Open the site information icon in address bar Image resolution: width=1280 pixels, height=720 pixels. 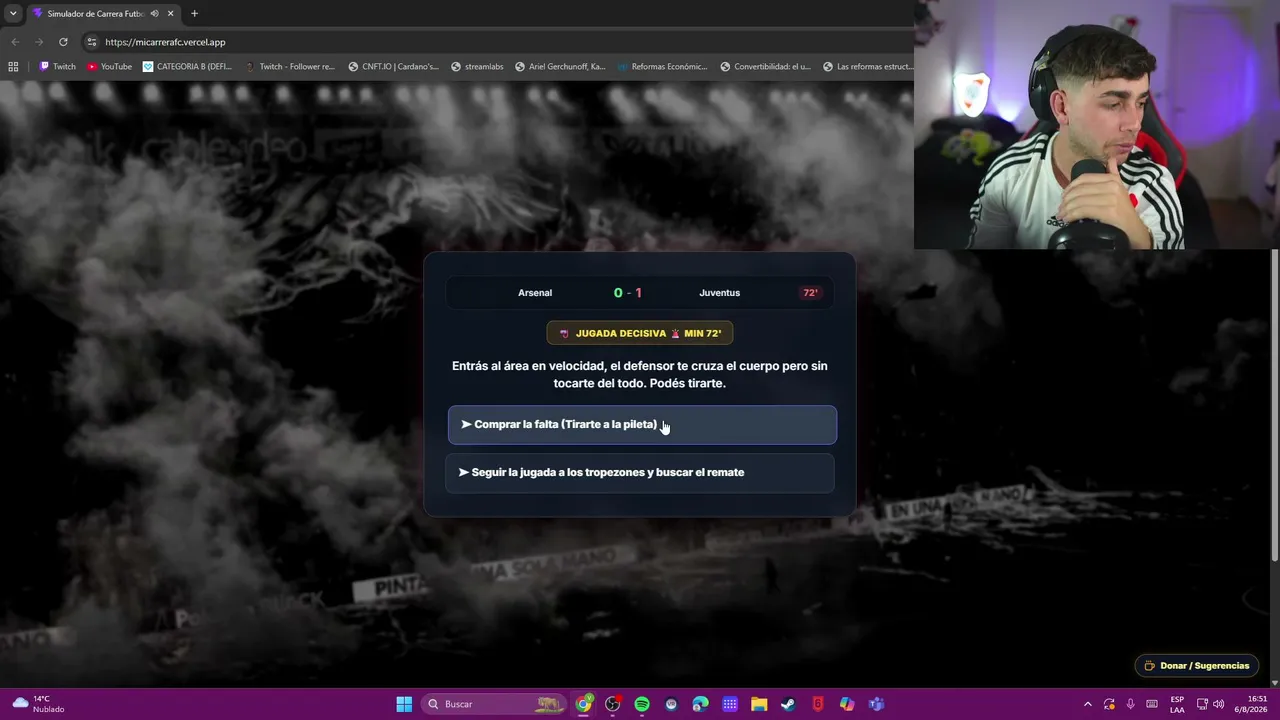(x=91, y=42)
